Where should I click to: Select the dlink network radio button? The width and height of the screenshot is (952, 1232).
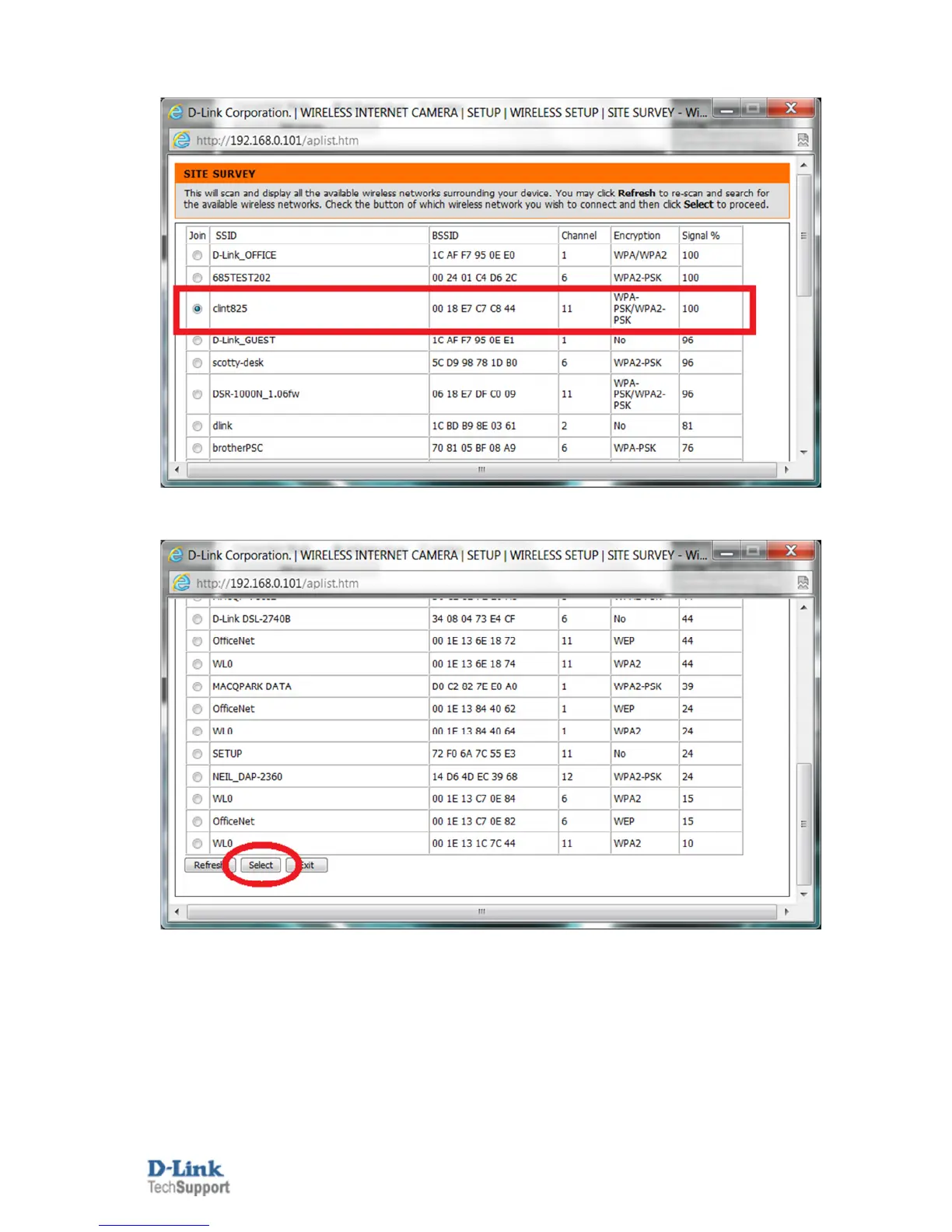(x=198, y=426)
